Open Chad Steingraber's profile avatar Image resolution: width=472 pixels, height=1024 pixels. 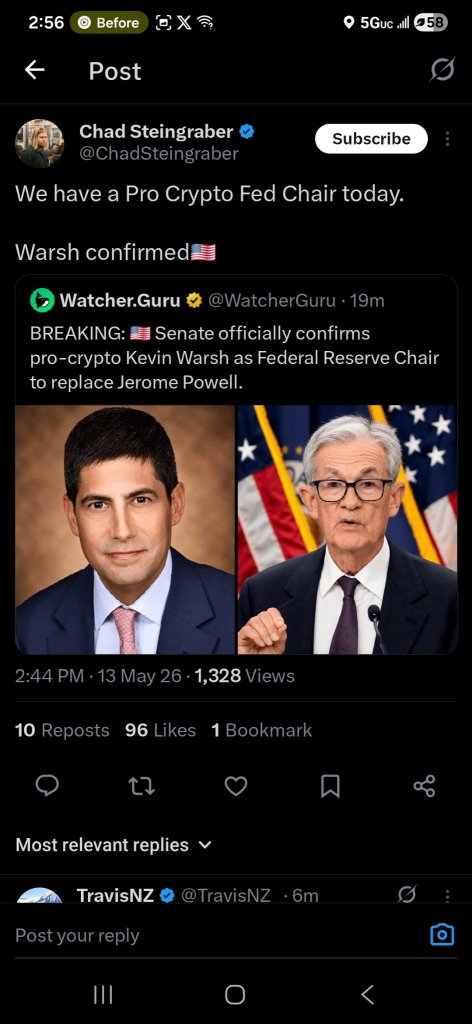(40, 144)
